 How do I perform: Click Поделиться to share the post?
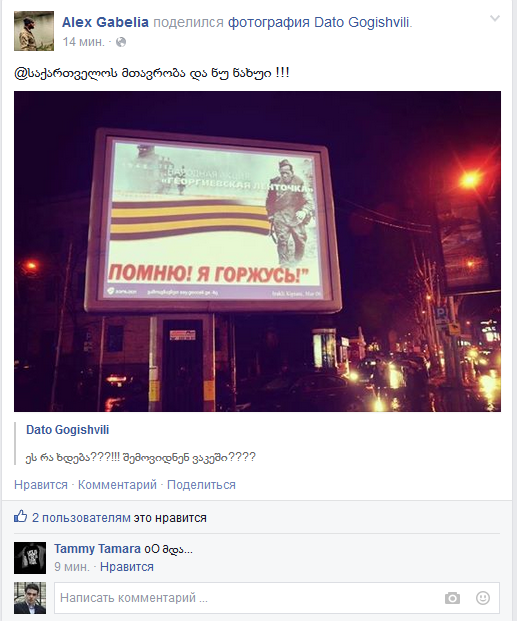tap(201, 485)
